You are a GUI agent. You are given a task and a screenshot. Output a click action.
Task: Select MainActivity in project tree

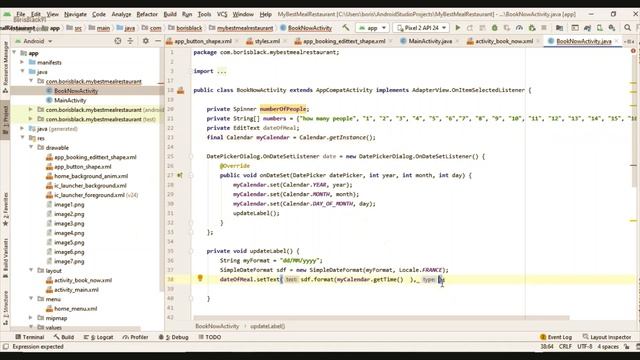click(x=70, y=100)
